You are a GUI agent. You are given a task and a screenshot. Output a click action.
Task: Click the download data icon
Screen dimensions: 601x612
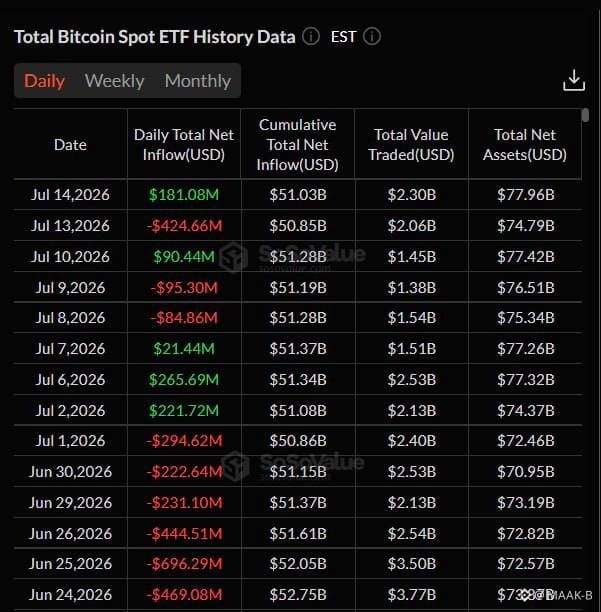(x=574, y=80)
